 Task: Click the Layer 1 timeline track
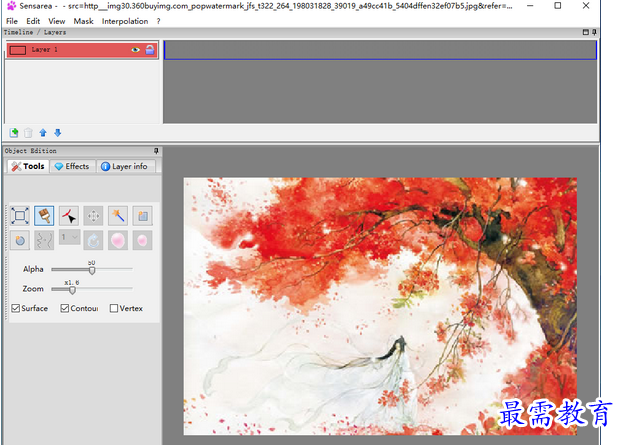pos(380,50)
